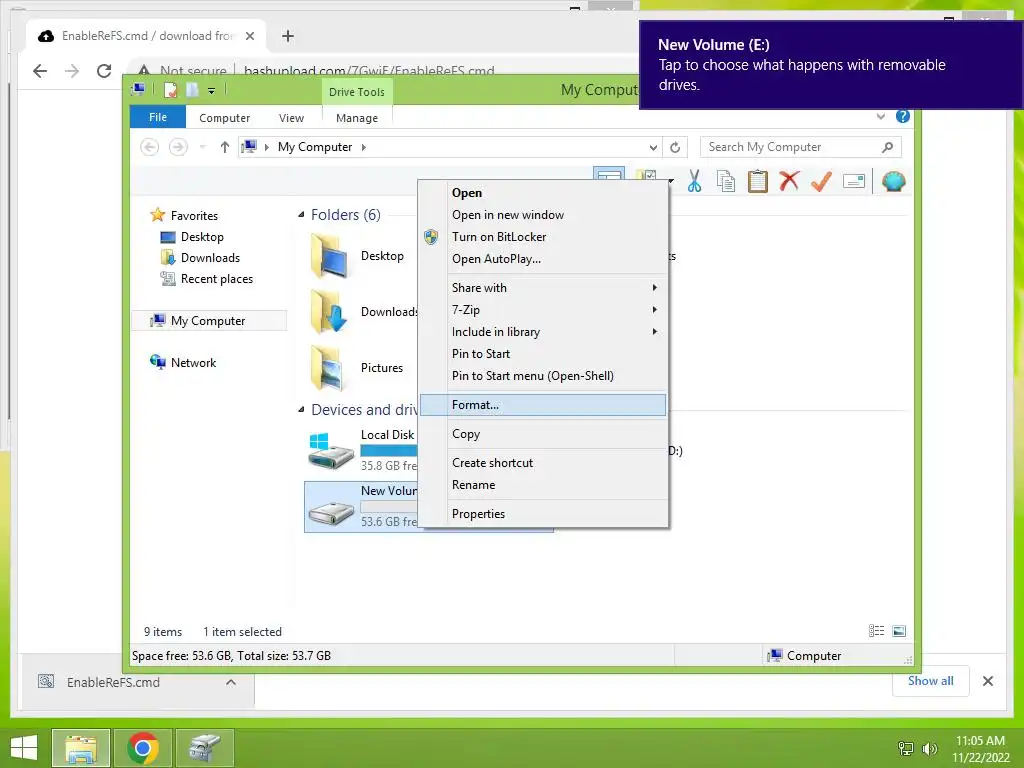Screen dimensions: 1024x768
Task: Select Format... from the context menu
Action: pyautogui.click(x=543, y=405)
